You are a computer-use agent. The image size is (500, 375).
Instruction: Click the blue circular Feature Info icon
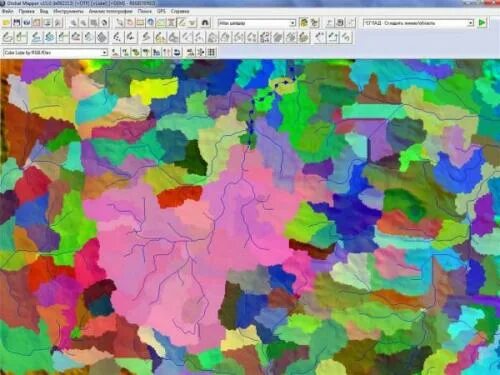[x=151, y=23]
